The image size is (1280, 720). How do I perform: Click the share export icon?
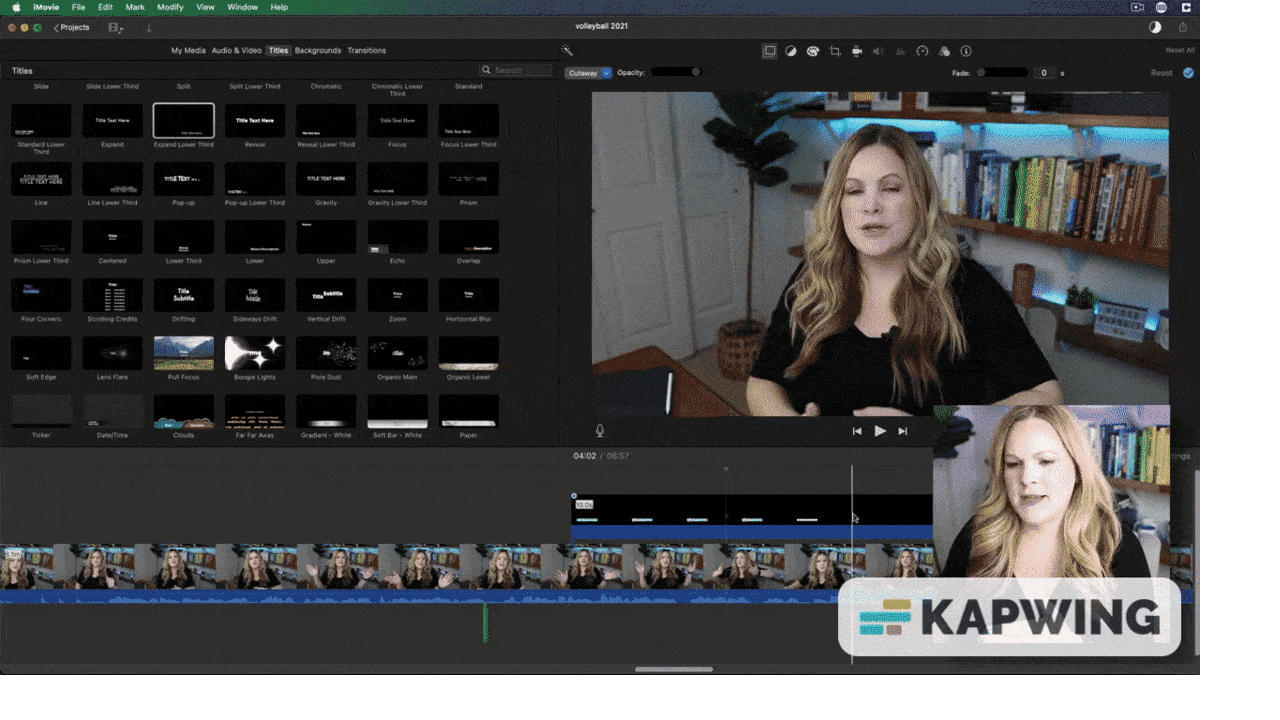tap(1183, 28)
